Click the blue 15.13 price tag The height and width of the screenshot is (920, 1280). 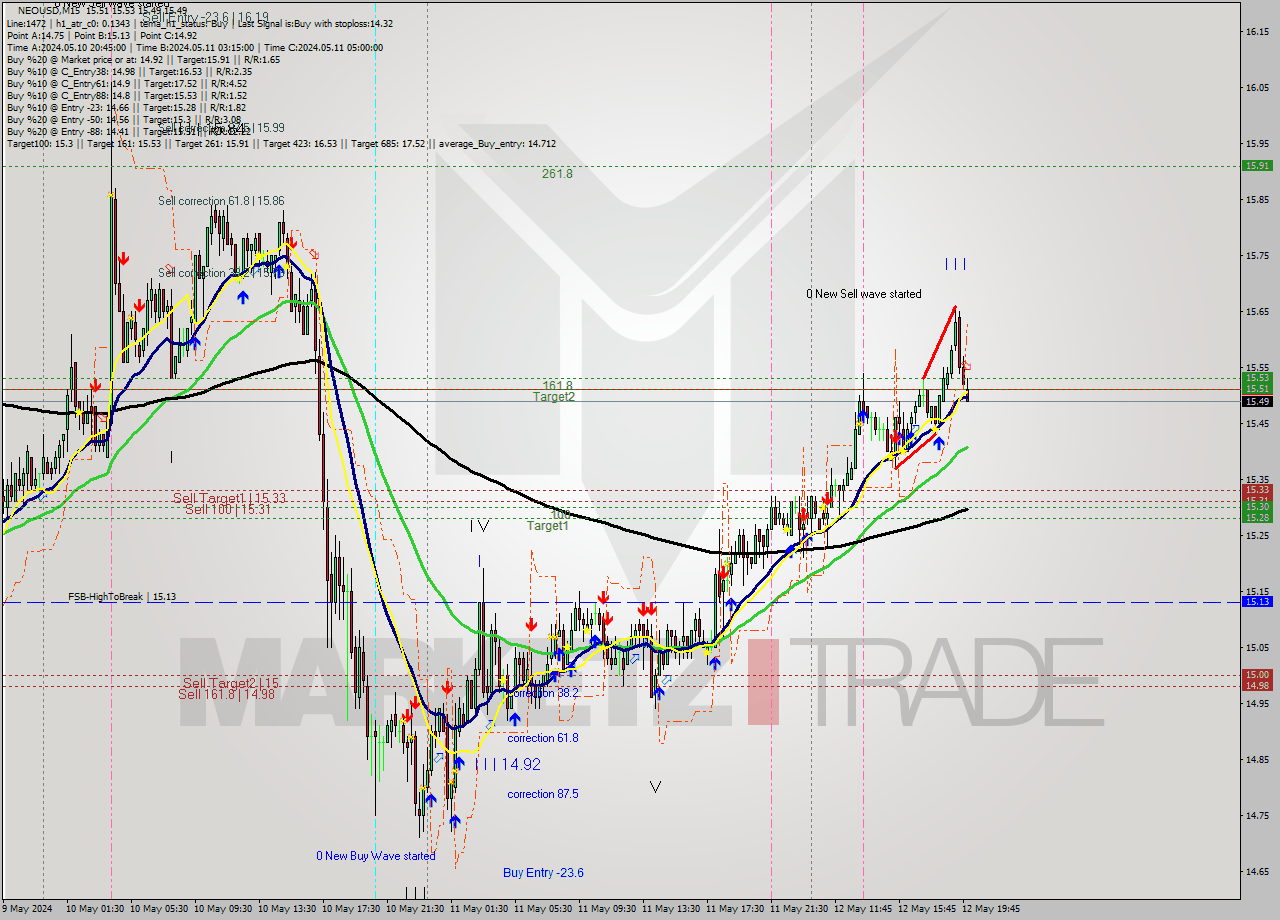pyautogui.click(x=1257, y=602)
